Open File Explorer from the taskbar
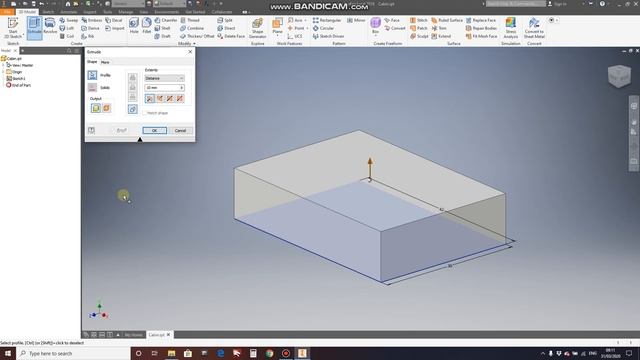Screen dimensions: 640x360 pos(171,353)
